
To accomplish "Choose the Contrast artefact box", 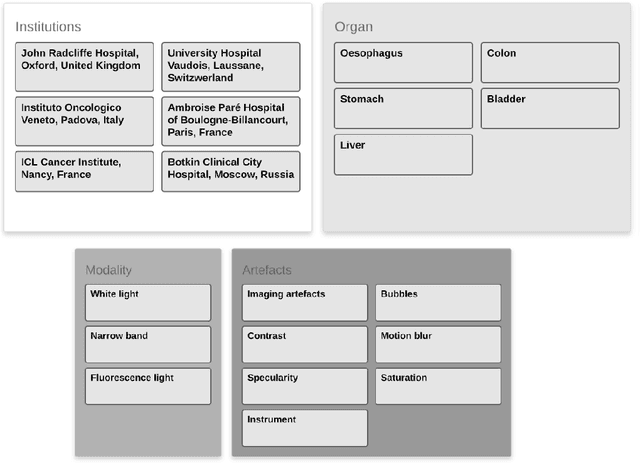I will coord(305,345).
